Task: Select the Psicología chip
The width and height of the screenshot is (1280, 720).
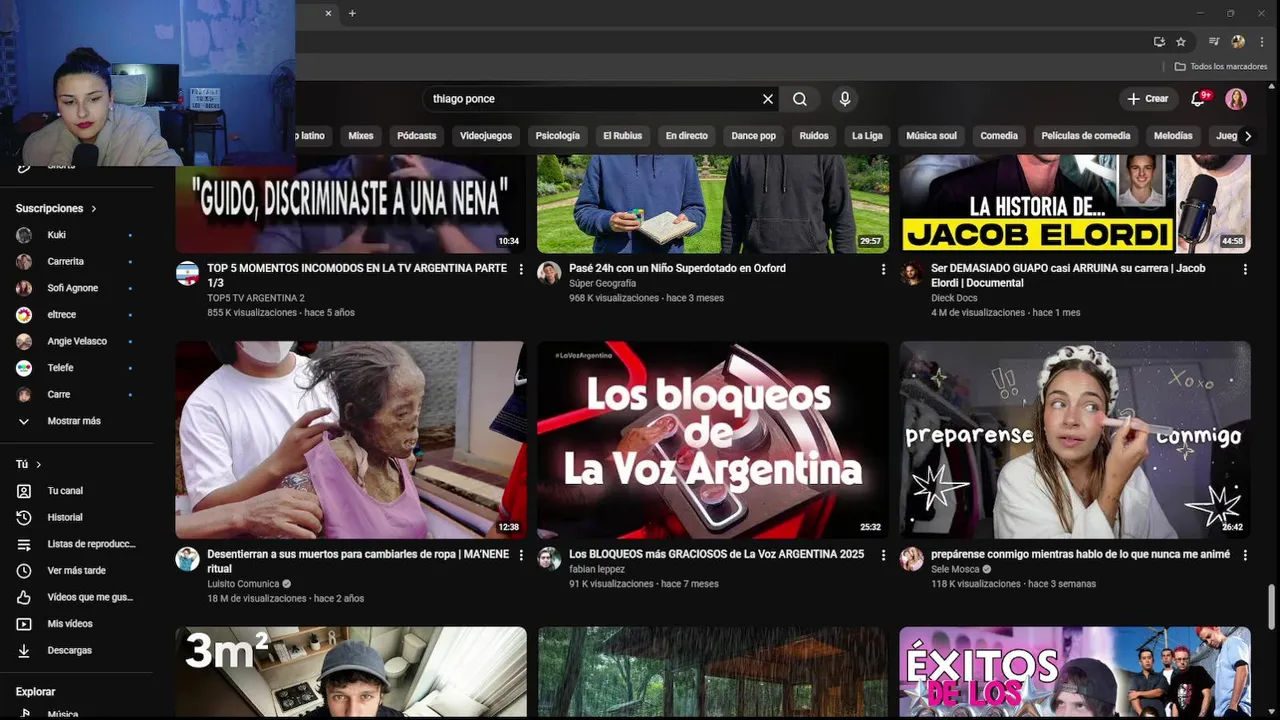Action: 557,136
